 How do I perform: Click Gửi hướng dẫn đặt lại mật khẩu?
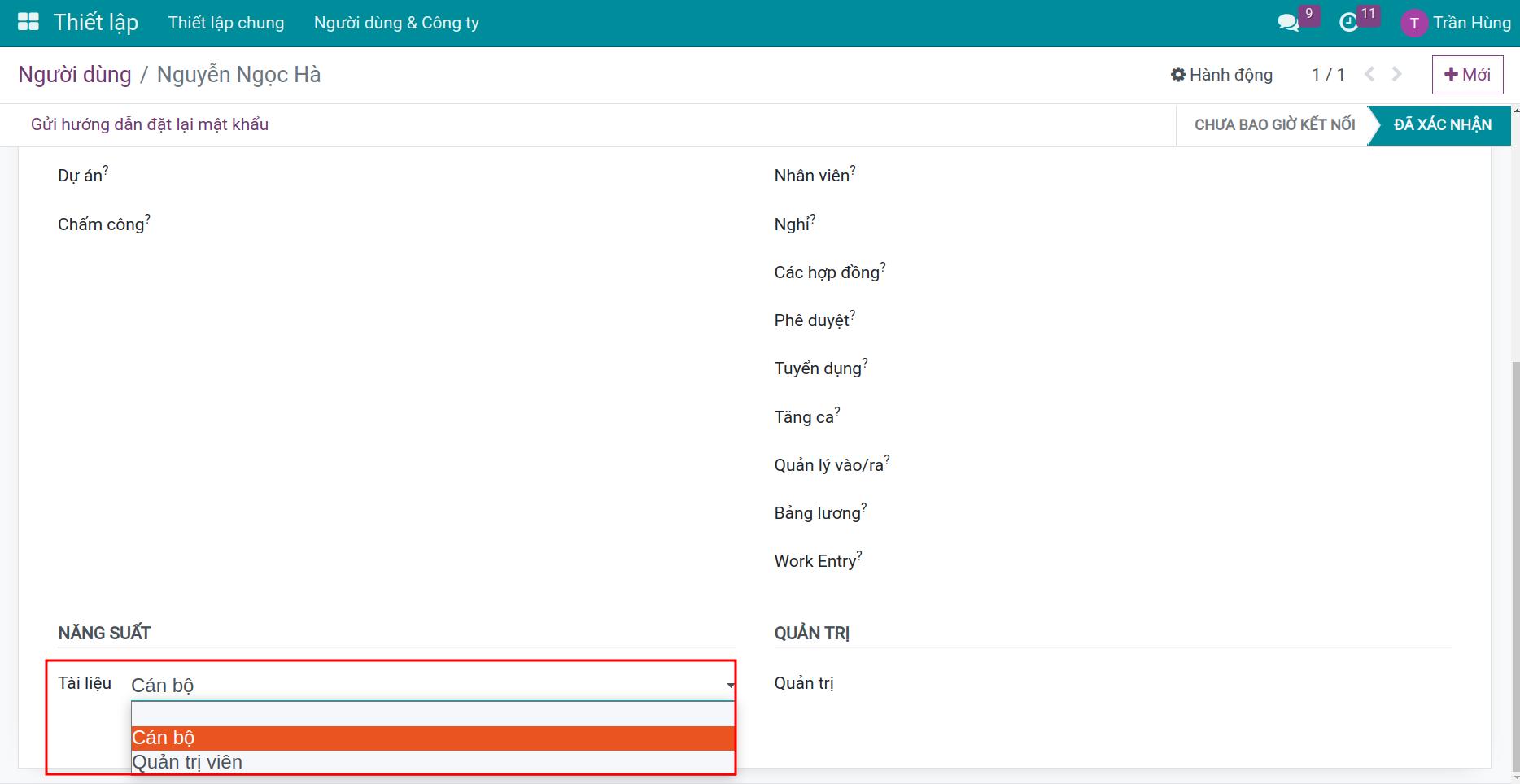(x=150, y=124)
